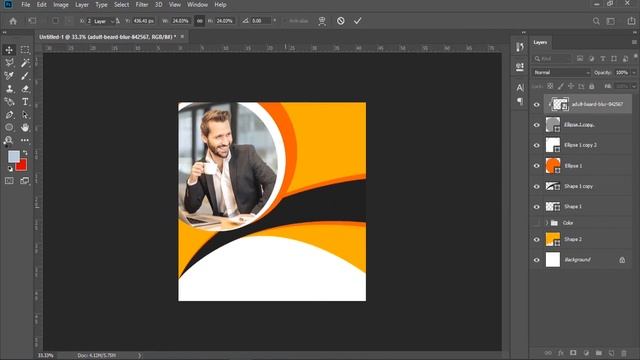Commit the transform with the checkmark
Viewport: 640px width, 360px height.
coord(358,21)
